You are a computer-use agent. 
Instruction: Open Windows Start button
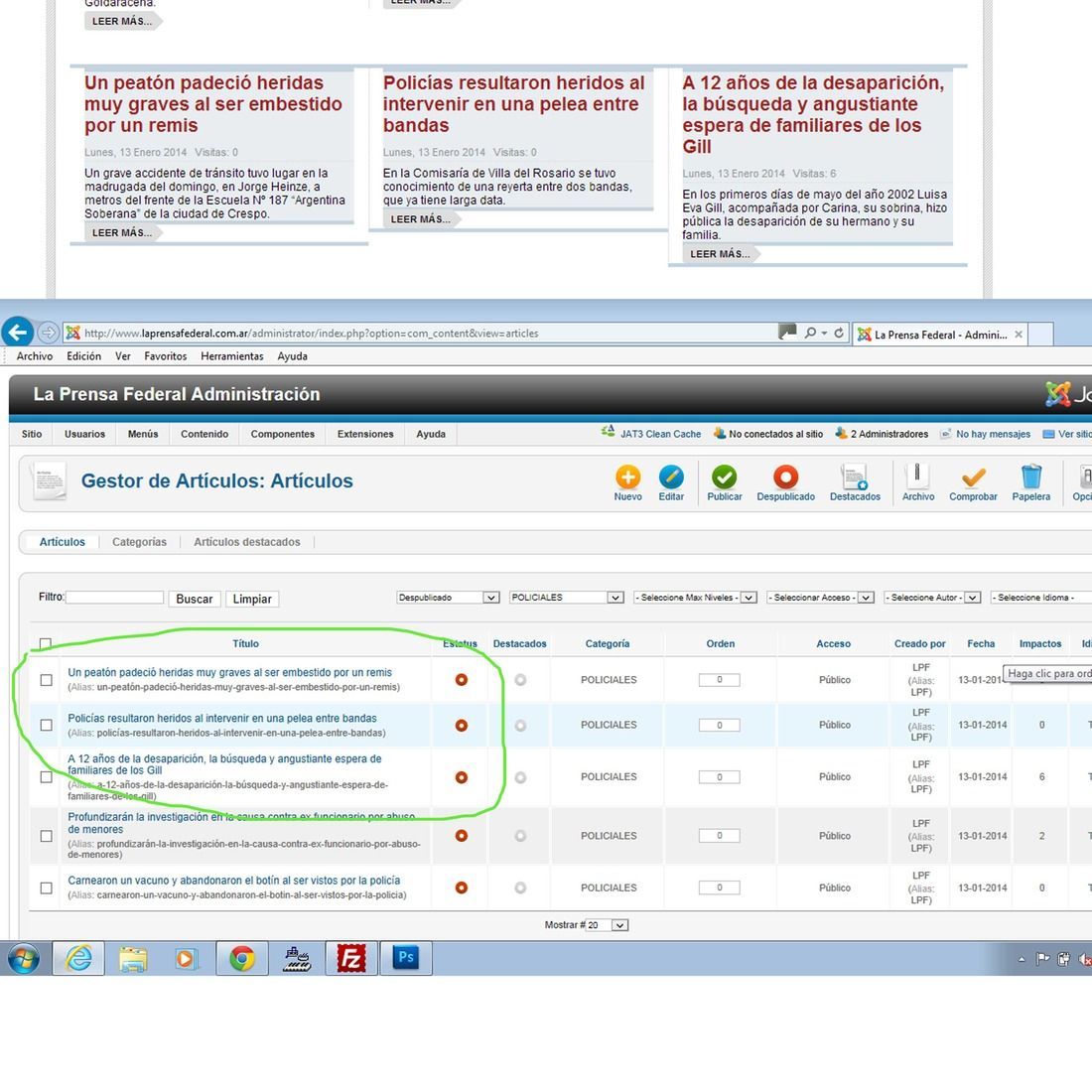coord(24,958)
